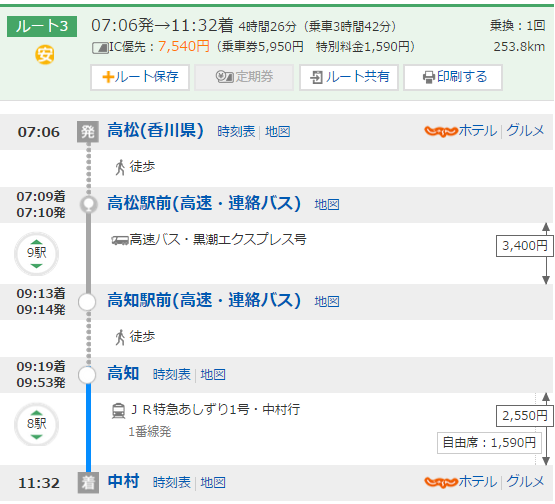Open 時刻表 for 中村 station

172,483
